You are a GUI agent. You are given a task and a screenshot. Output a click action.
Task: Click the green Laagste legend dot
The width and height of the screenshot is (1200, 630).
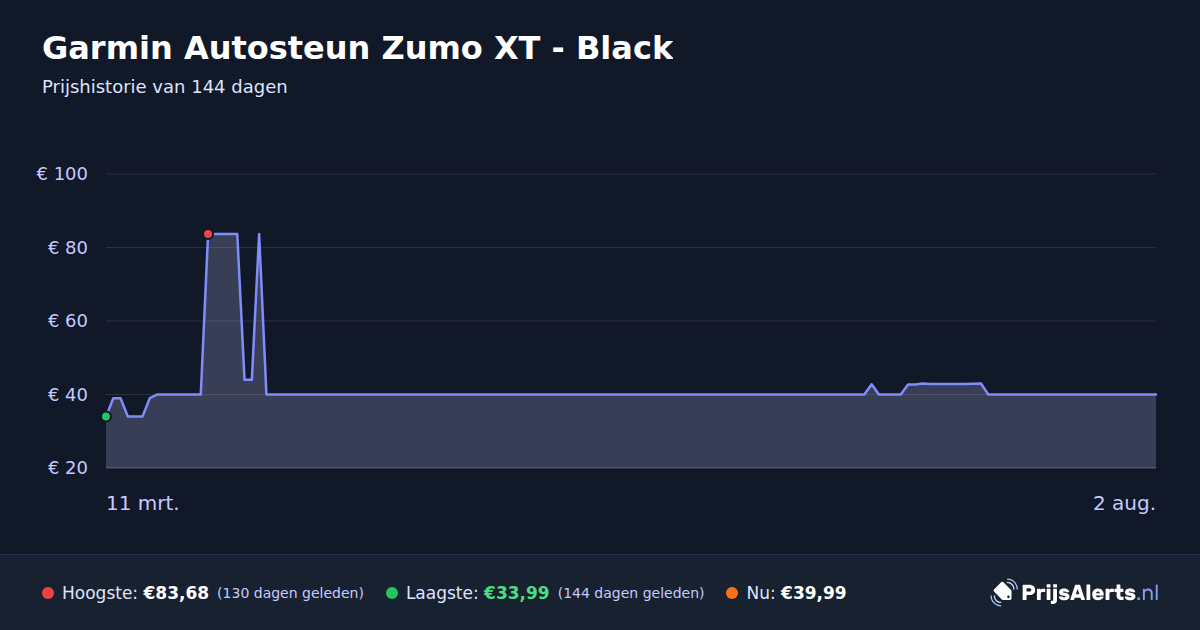[392, 593]
